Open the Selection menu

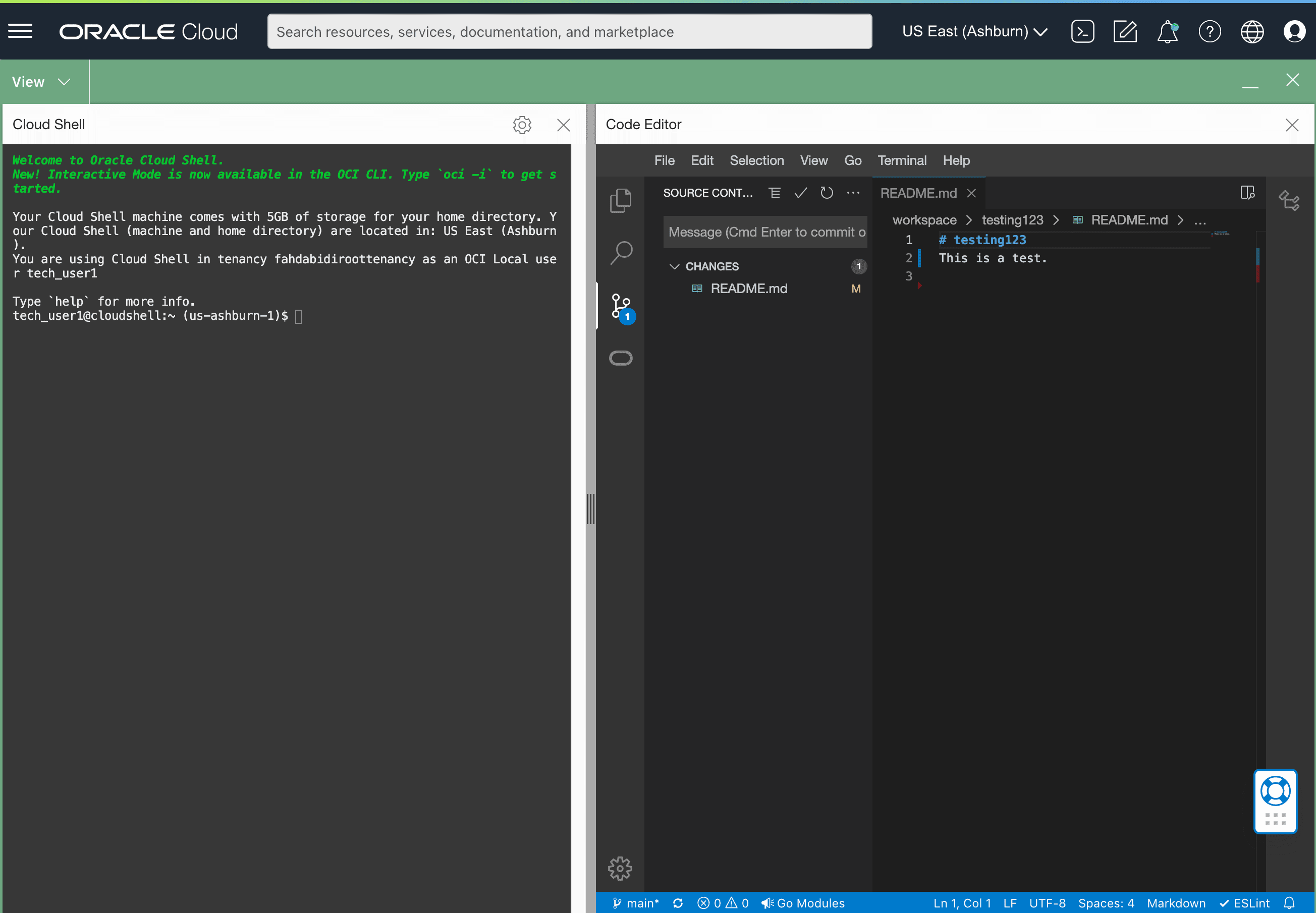(x=756, y=161)
